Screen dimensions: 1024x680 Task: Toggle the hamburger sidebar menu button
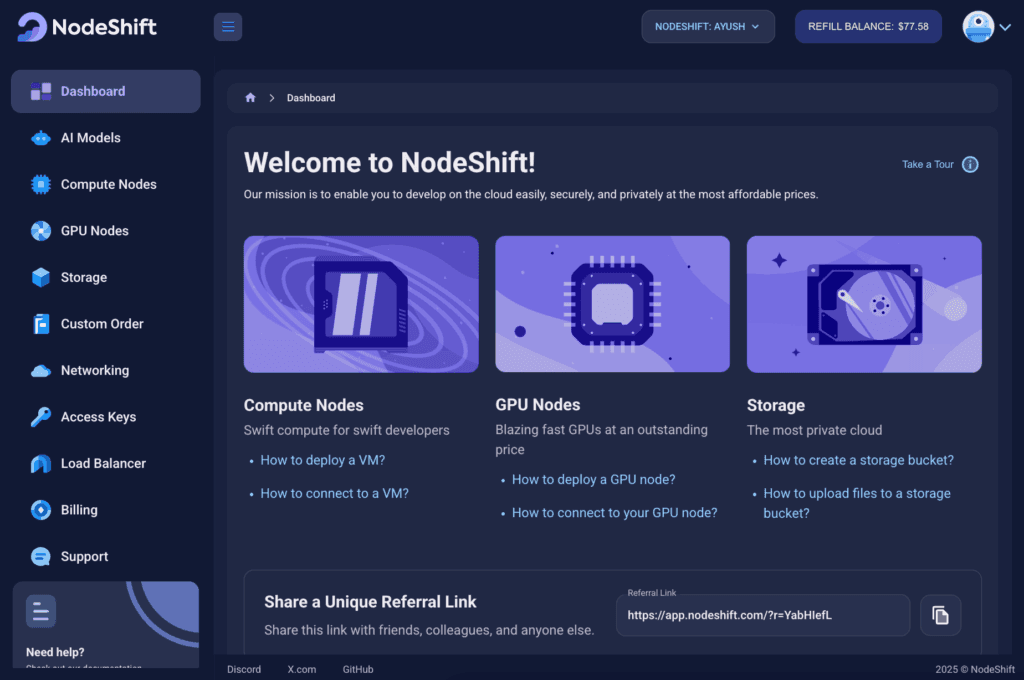(x=228, y=27)
